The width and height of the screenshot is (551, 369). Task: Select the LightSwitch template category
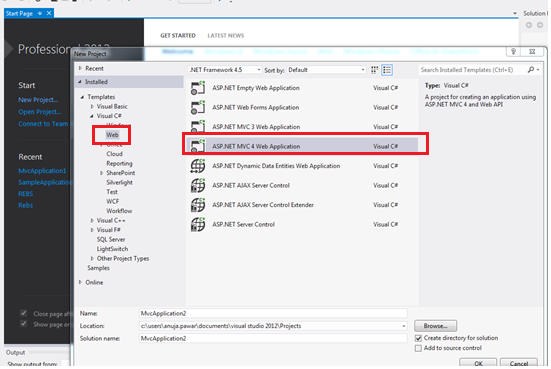pyautogui.click(x=112, y=249)
